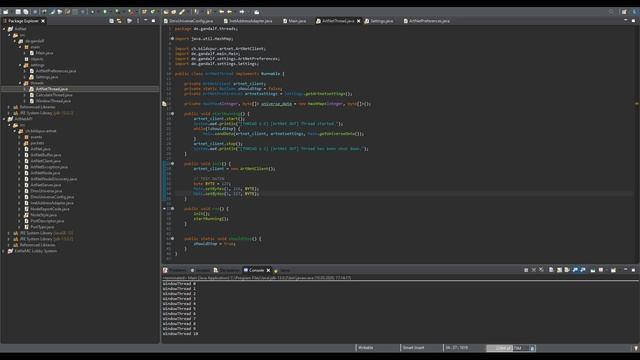This screenshot has height=360, width=640.
Task: Select ArtNetThread.java in Package Explorer
Action: (x=52, y=89)
